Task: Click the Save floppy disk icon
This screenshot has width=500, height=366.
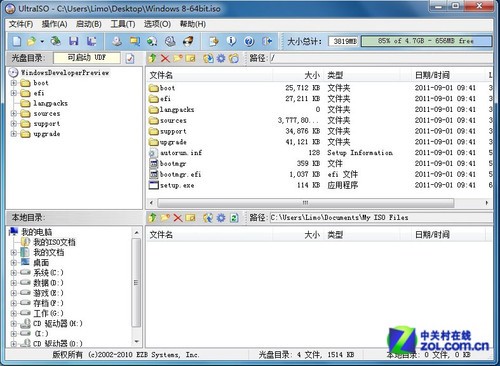Action: (74, 41)
